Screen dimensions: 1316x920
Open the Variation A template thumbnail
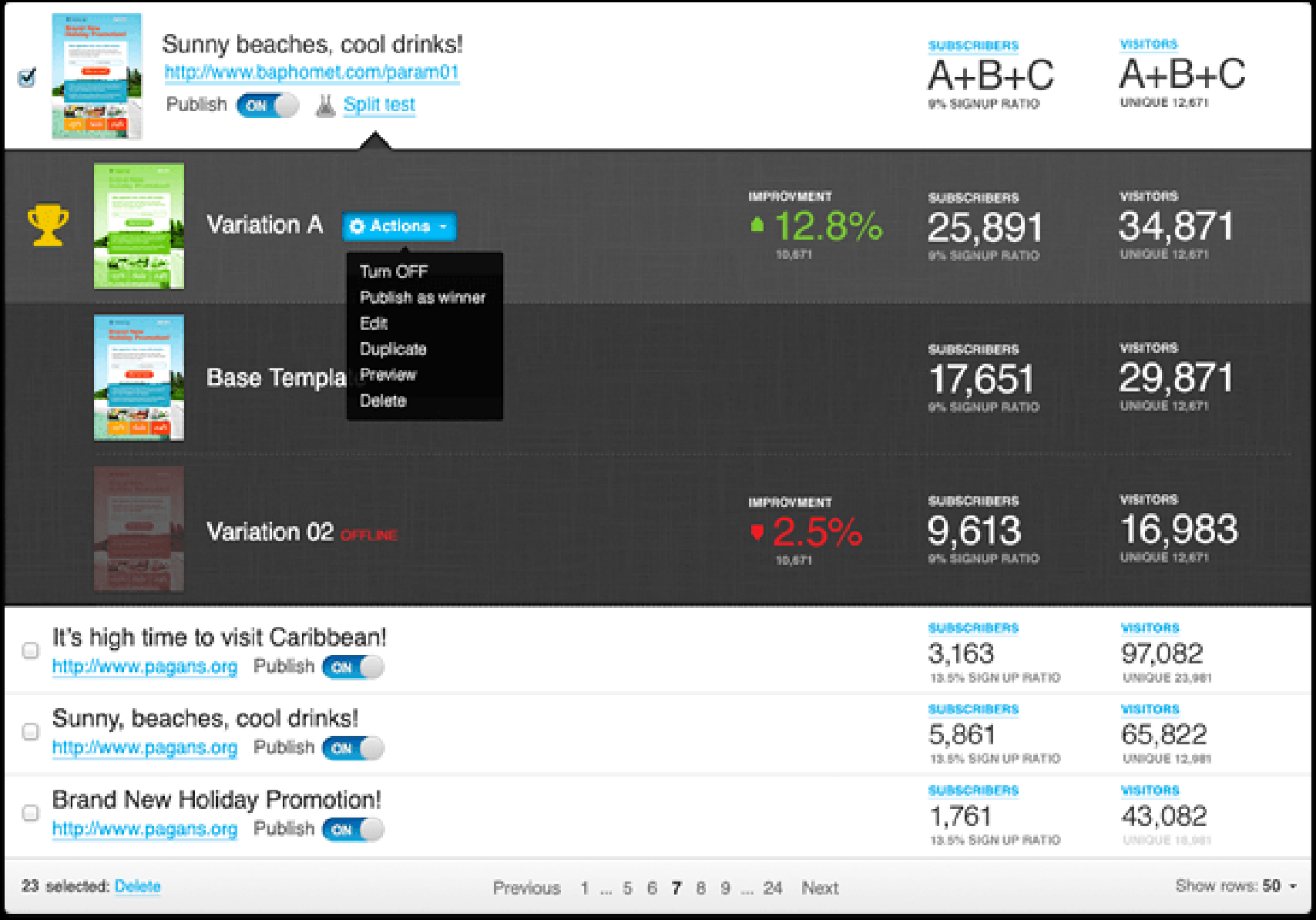tap(139, 226)
